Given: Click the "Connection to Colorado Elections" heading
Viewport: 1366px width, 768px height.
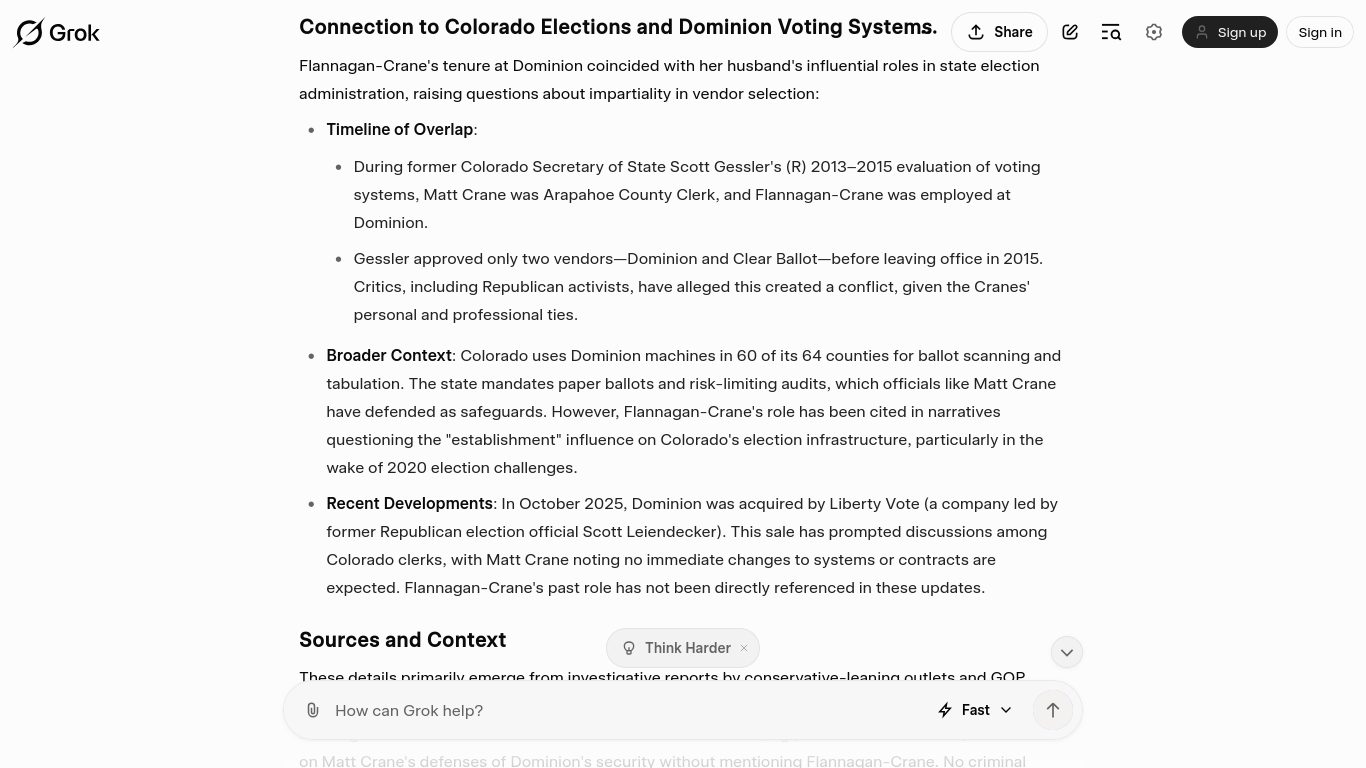Looking at the screenshot, I should tap(617, 27).
